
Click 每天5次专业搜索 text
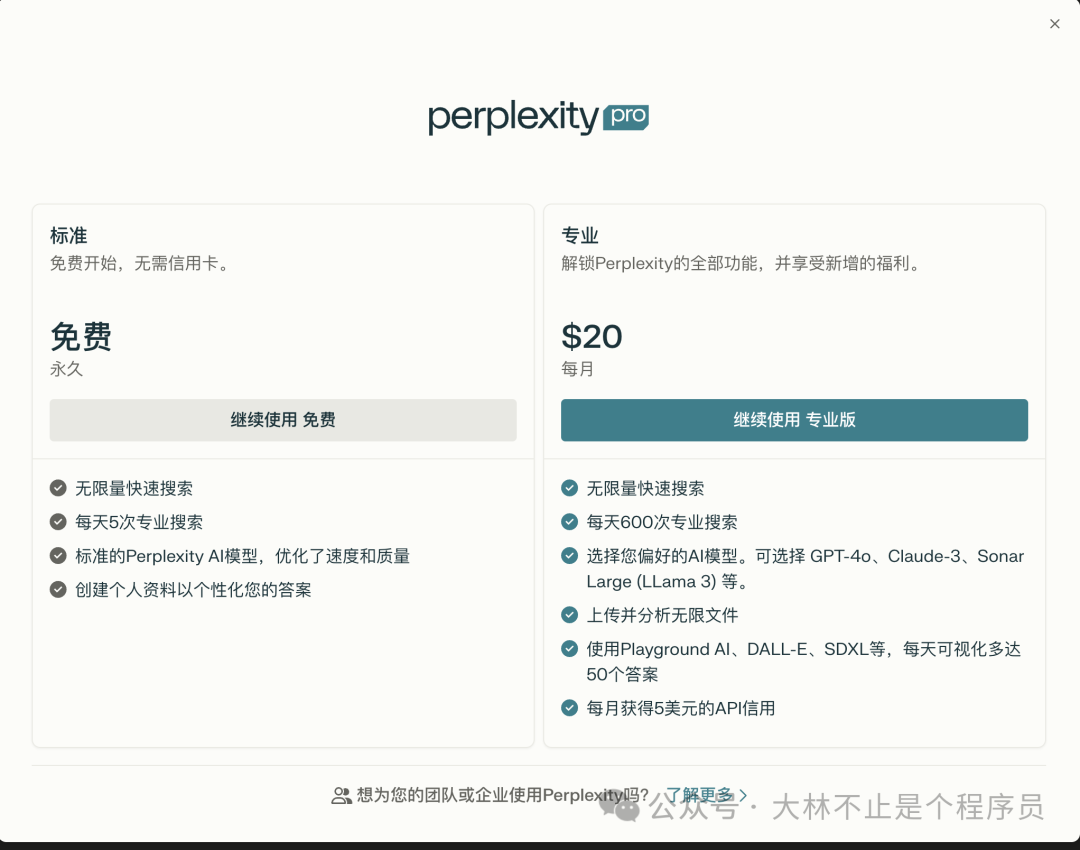pos(139,522)
